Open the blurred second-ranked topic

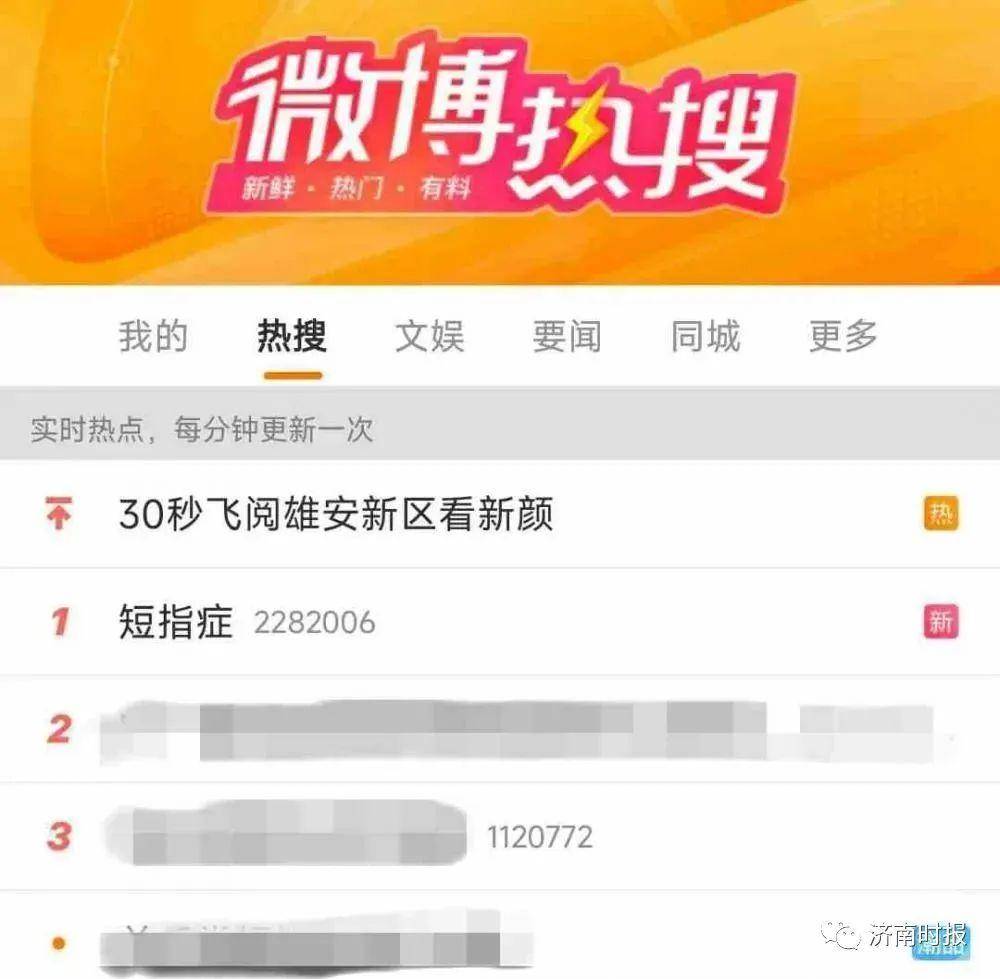[x=500, y=728]
